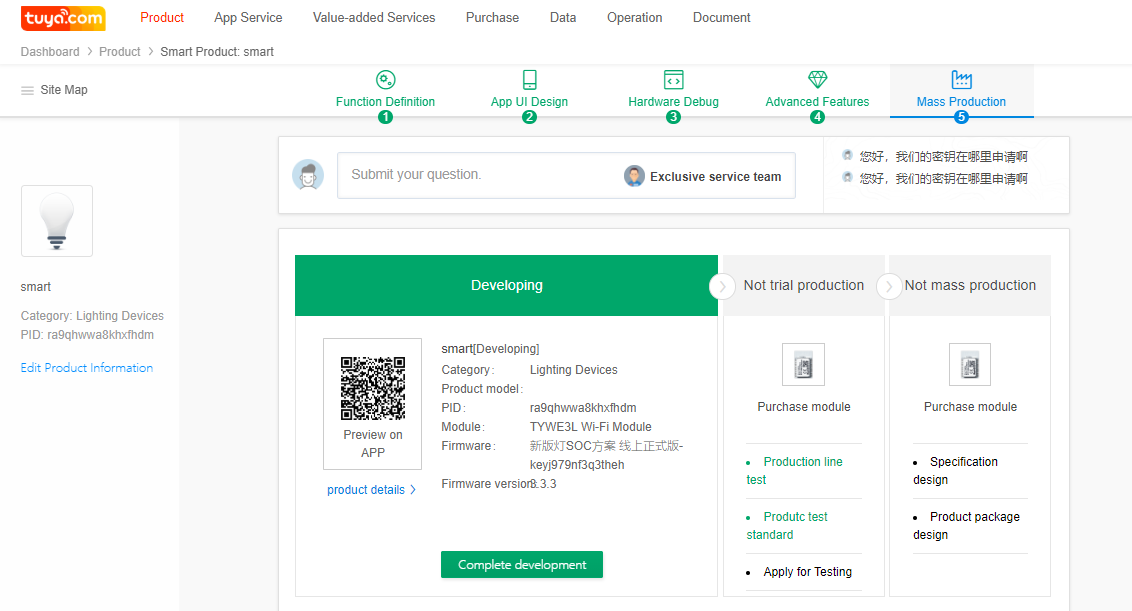Go to the Value-added Services menu
This screenshot has width=1132, height=611.
click(x=374, y=17)
